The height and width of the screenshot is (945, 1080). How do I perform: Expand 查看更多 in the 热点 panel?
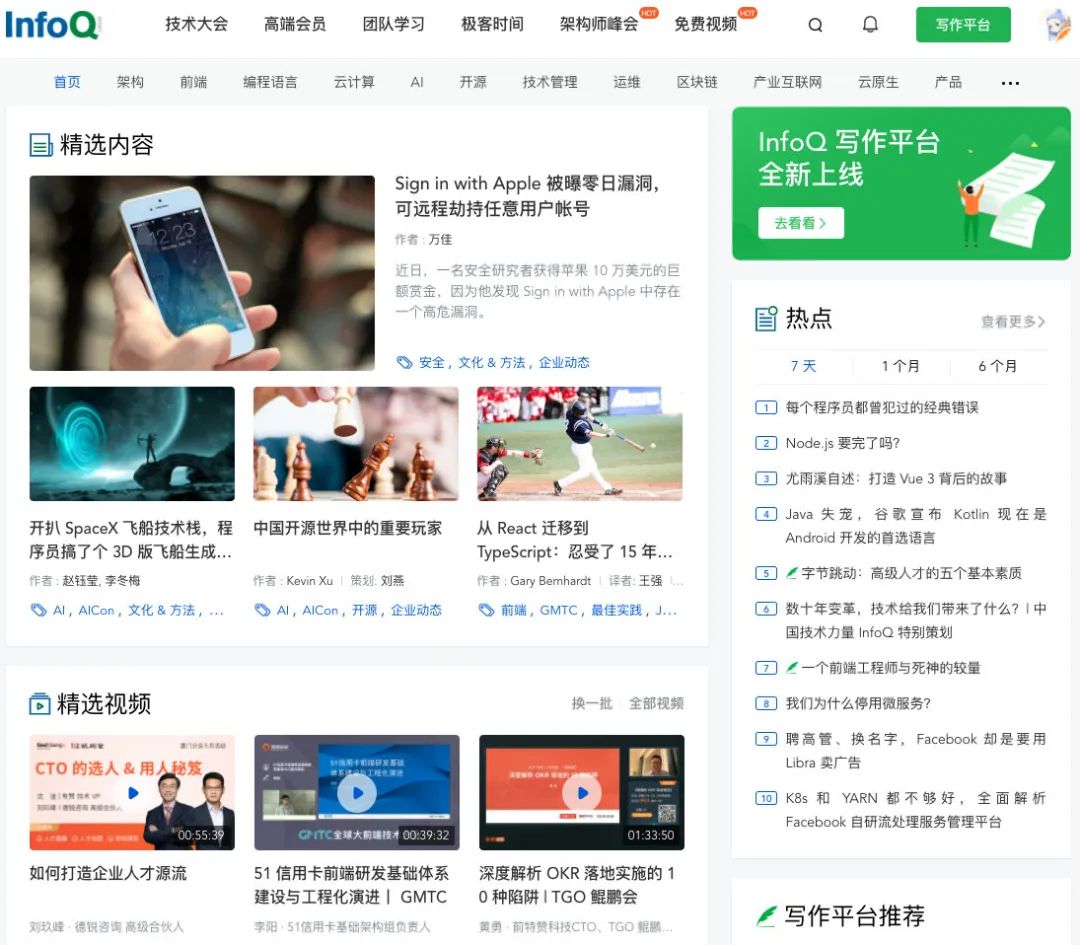click(x=1013, y=322)
